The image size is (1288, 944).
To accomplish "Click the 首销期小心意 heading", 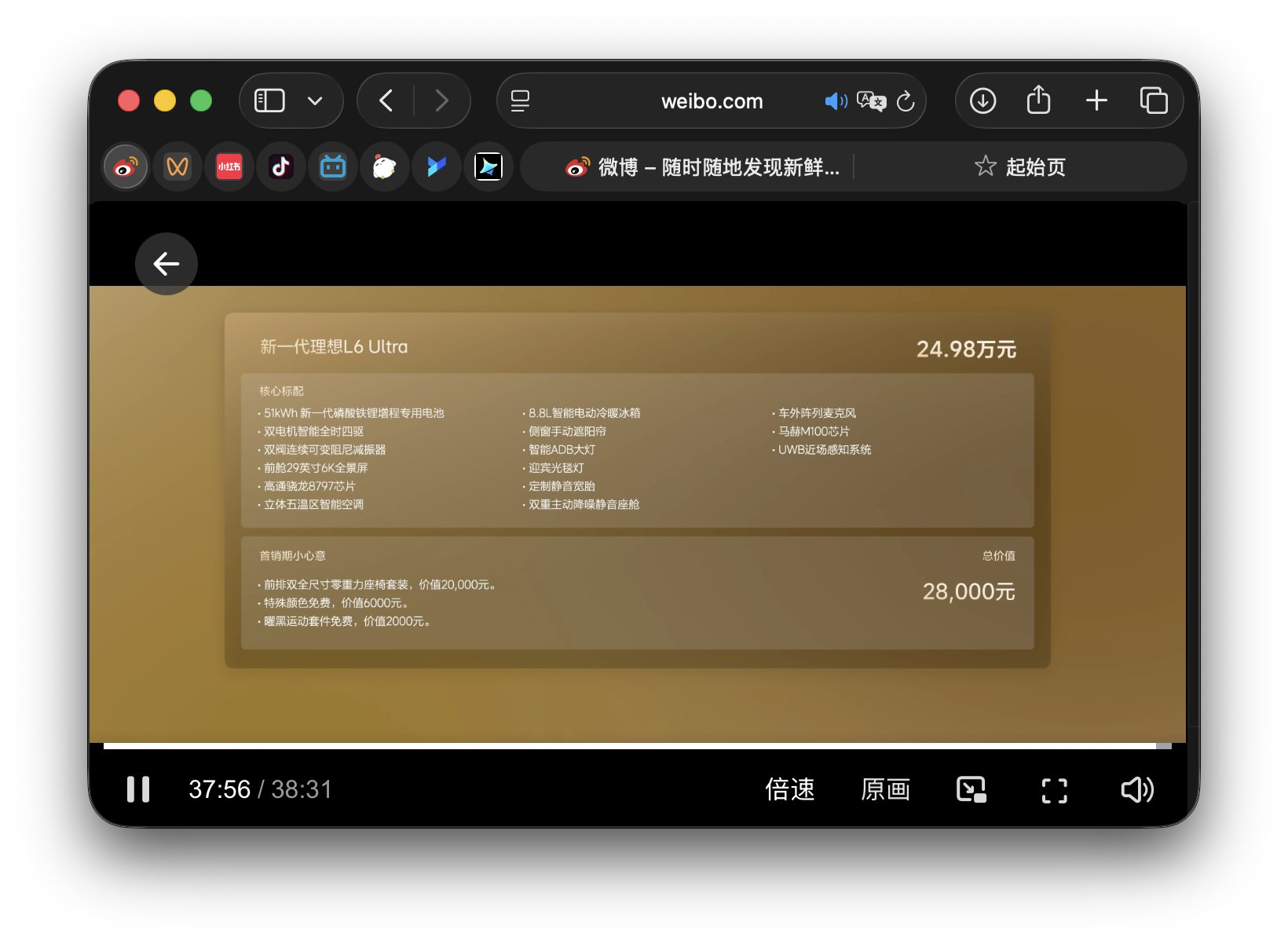I will coord(292,556).
